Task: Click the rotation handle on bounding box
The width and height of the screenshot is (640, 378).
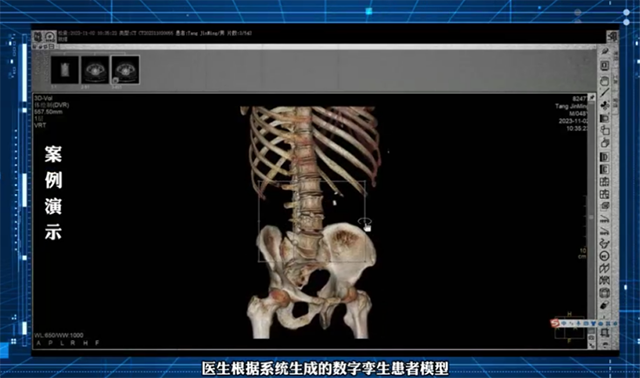Action: point(365,223)
